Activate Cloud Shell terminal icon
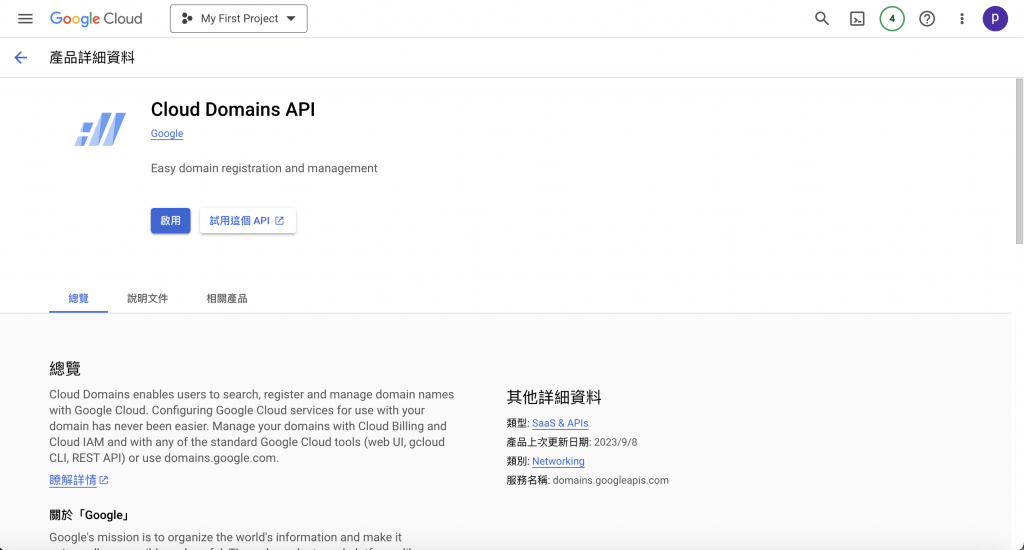This screenshot has height=550, width=1024. pyautogui.click(x=857, y=19)
